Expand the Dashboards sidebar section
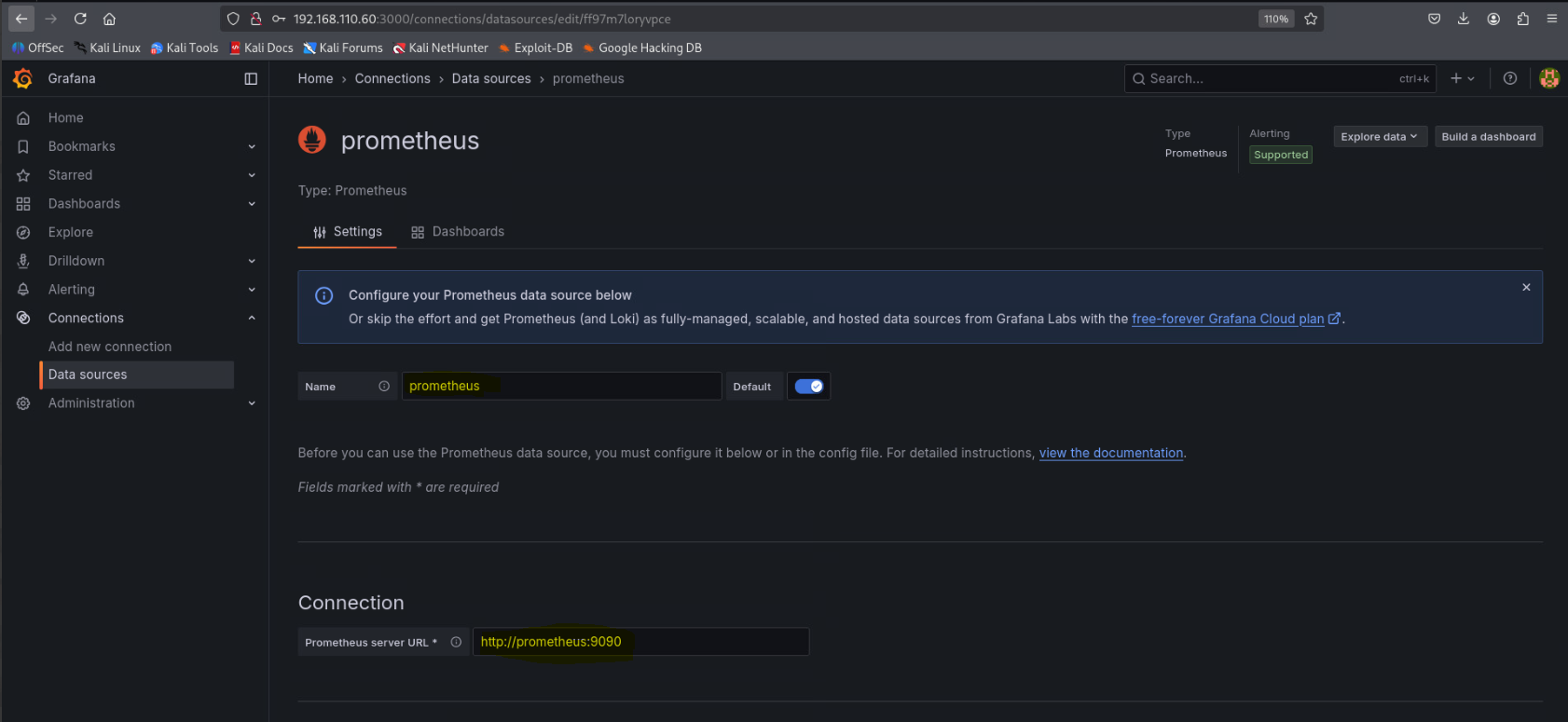 [x=252, y=204]
